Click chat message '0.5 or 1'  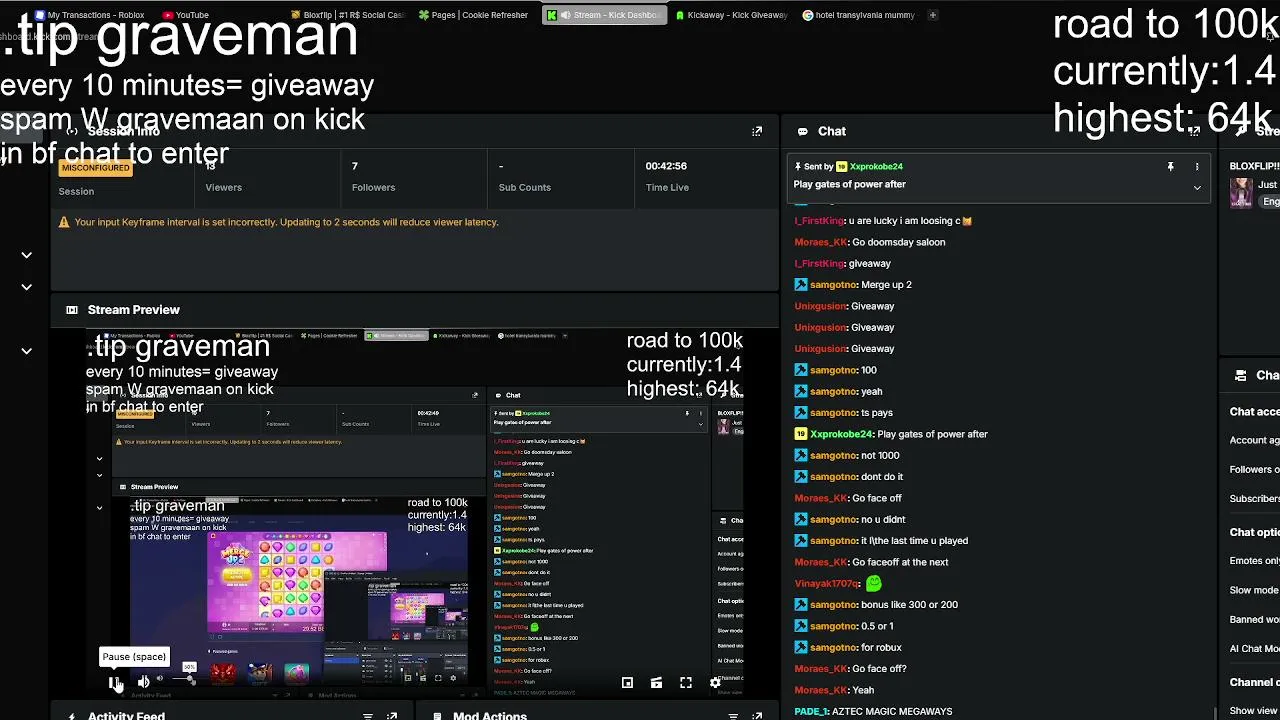(x=878, y=626)
